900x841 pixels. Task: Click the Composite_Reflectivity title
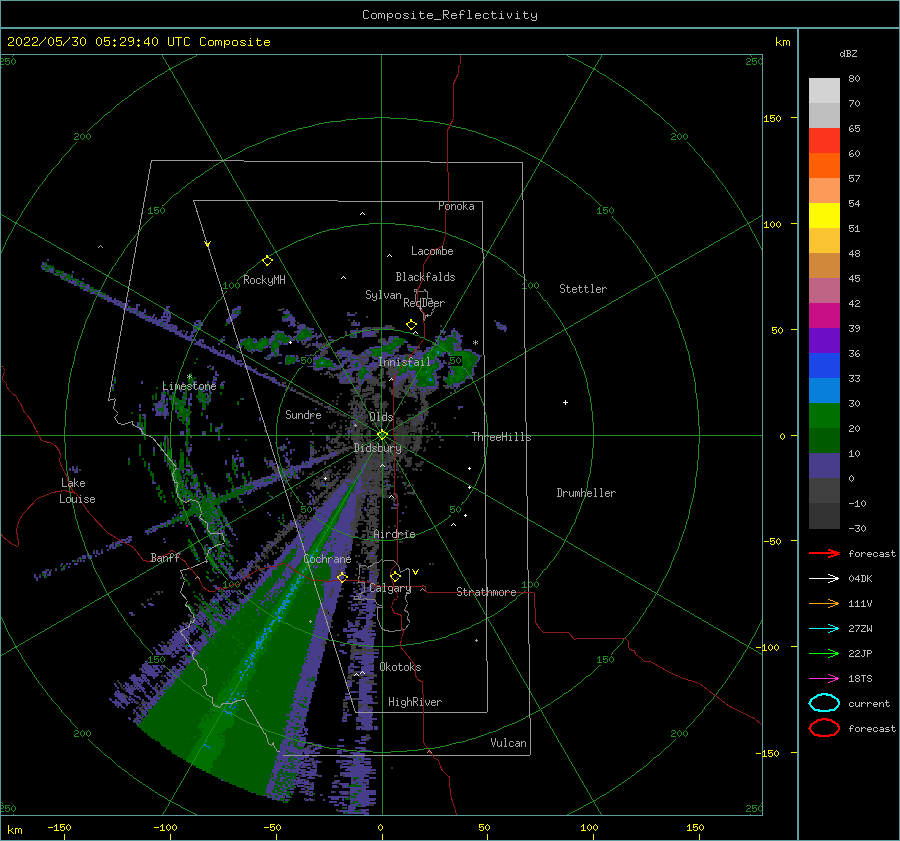tap(450, 15)
